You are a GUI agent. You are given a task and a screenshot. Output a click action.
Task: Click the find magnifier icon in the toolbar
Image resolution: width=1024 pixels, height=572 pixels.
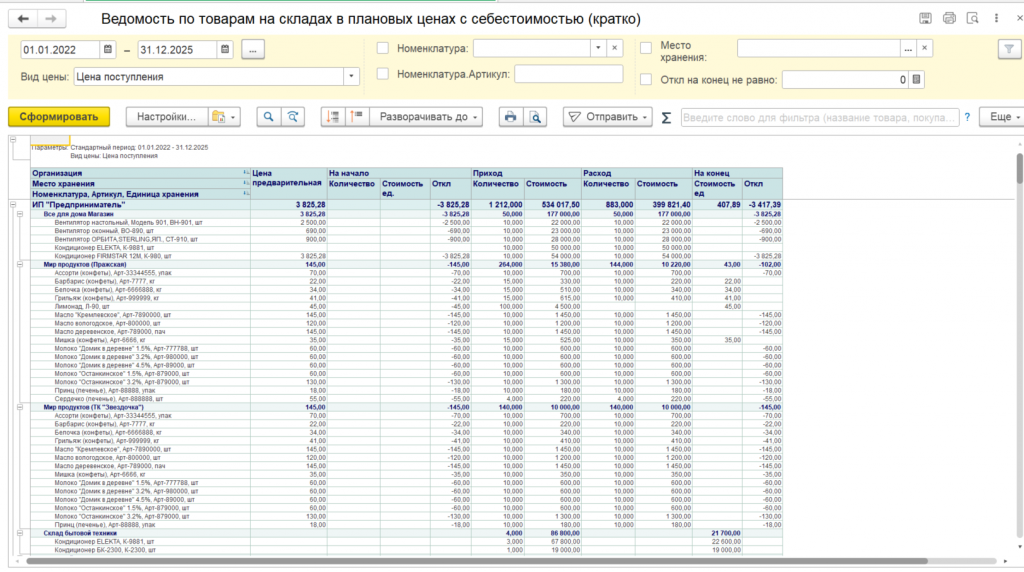(x=268, y=117)
